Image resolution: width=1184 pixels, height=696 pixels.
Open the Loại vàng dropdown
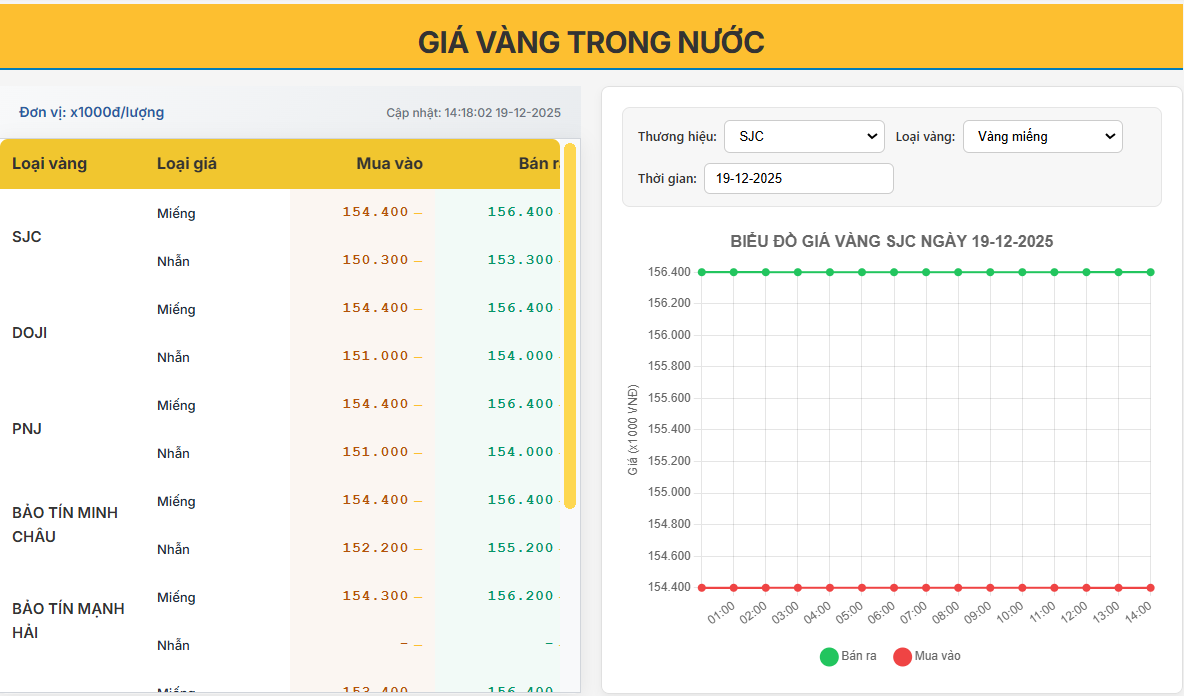1042,136
